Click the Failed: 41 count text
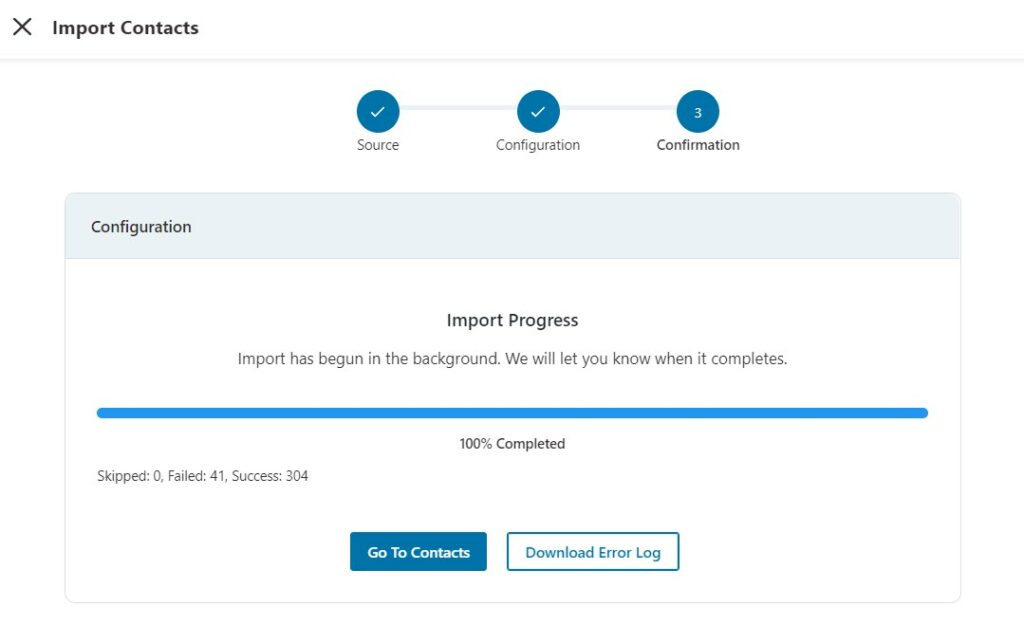 pyautogui.click(x=196, y=476)
